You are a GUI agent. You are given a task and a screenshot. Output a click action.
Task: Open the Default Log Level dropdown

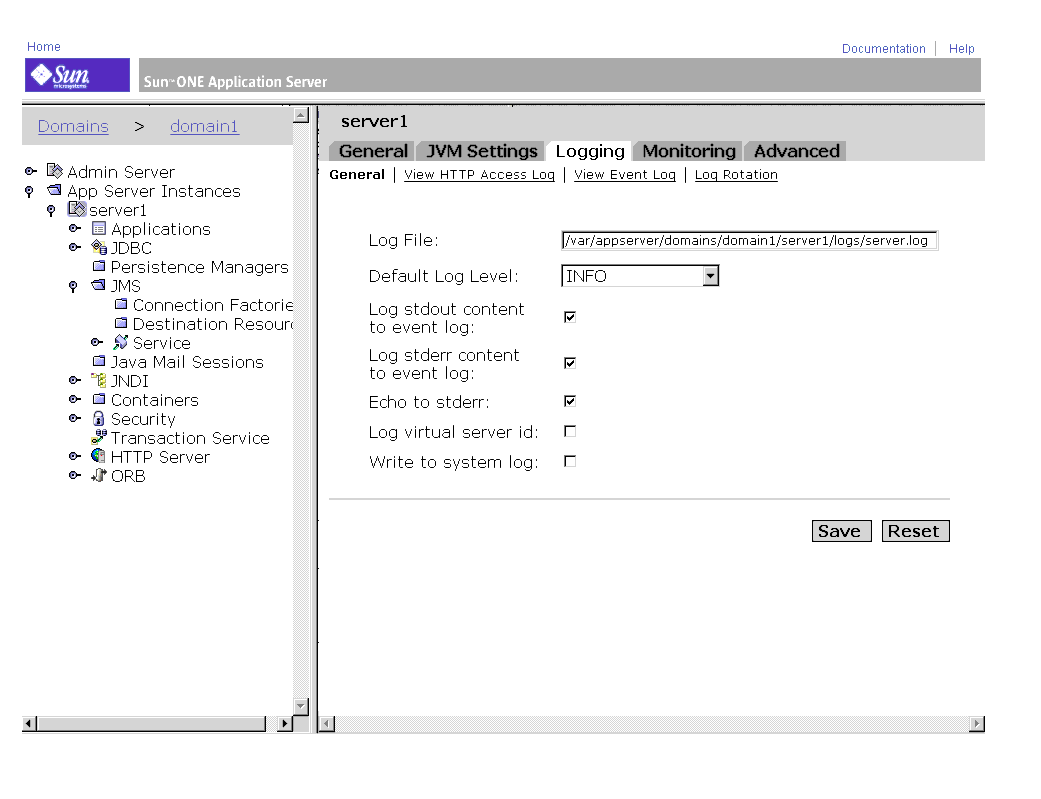click(x=710, y=276)
